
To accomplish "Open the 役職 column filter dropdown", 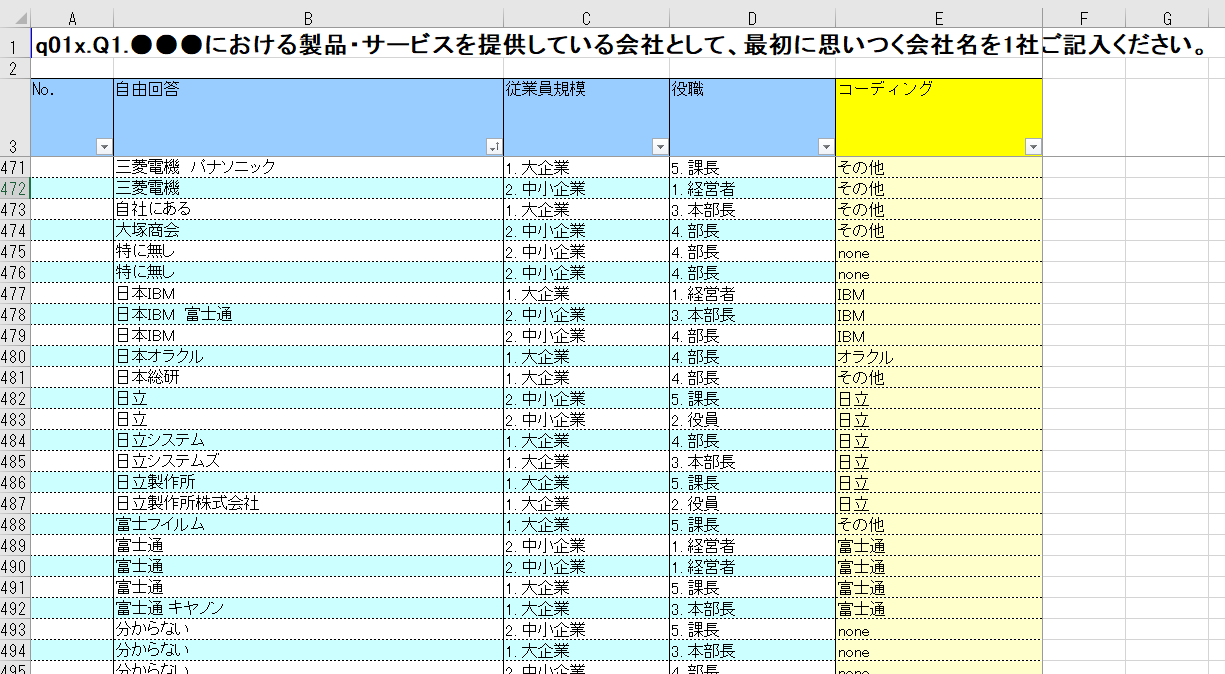I will (x=826, y=147).
